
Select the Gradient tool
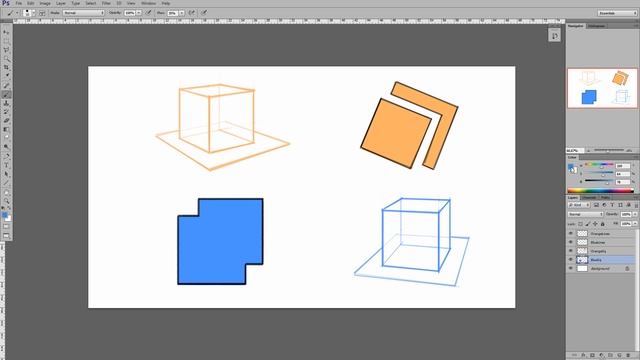[6, 130]
